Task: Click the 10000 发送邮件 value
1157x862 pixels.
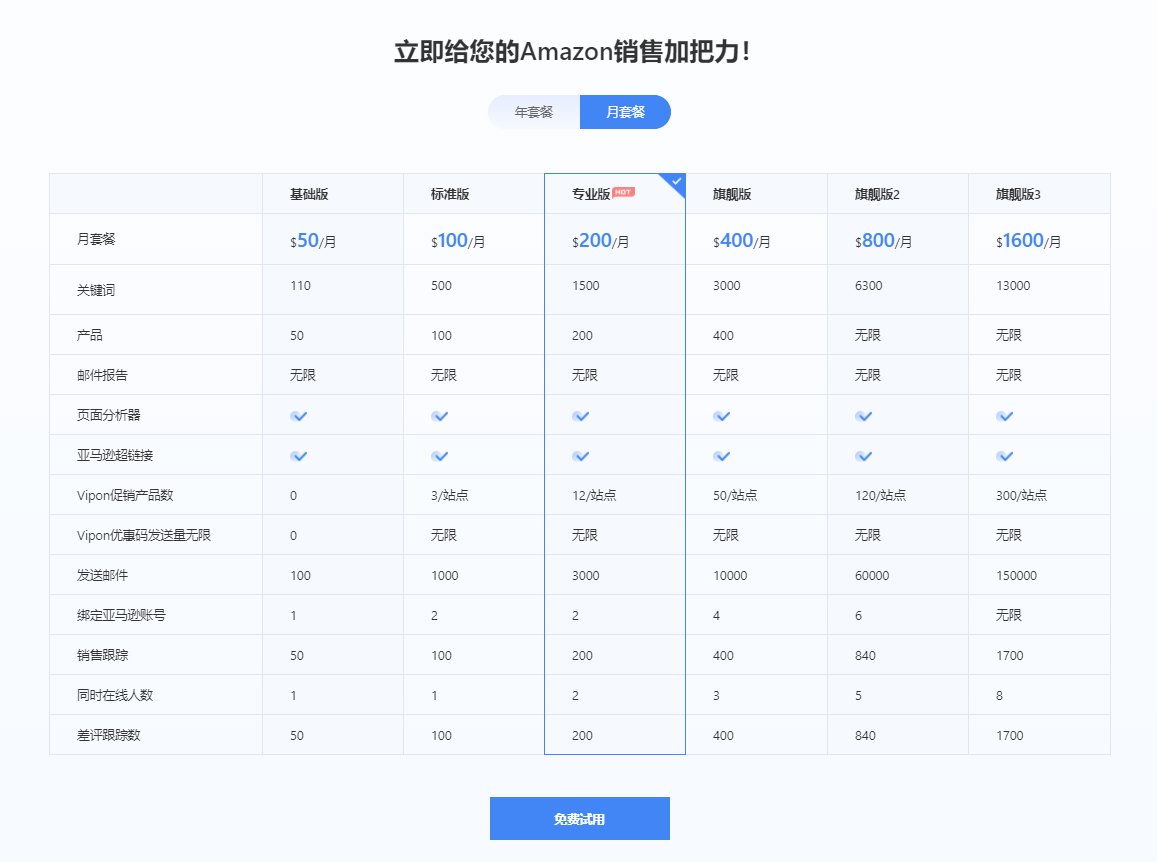Action: pyautogui.click(x=731, y=576)
